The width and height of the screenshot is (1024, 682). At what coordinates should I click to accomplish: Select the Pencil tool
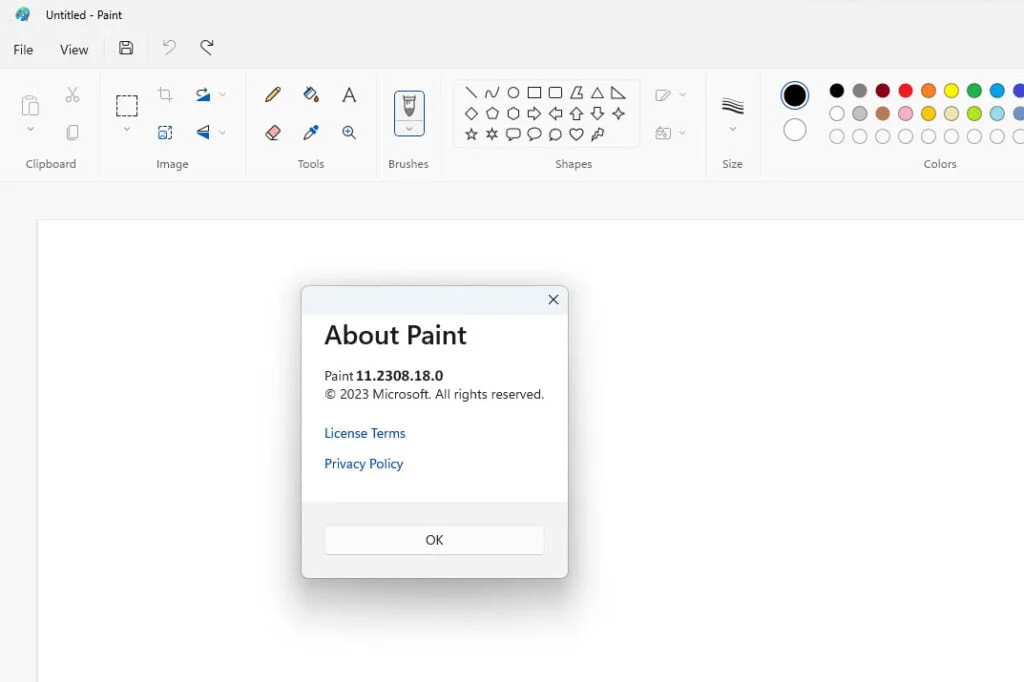273,95
